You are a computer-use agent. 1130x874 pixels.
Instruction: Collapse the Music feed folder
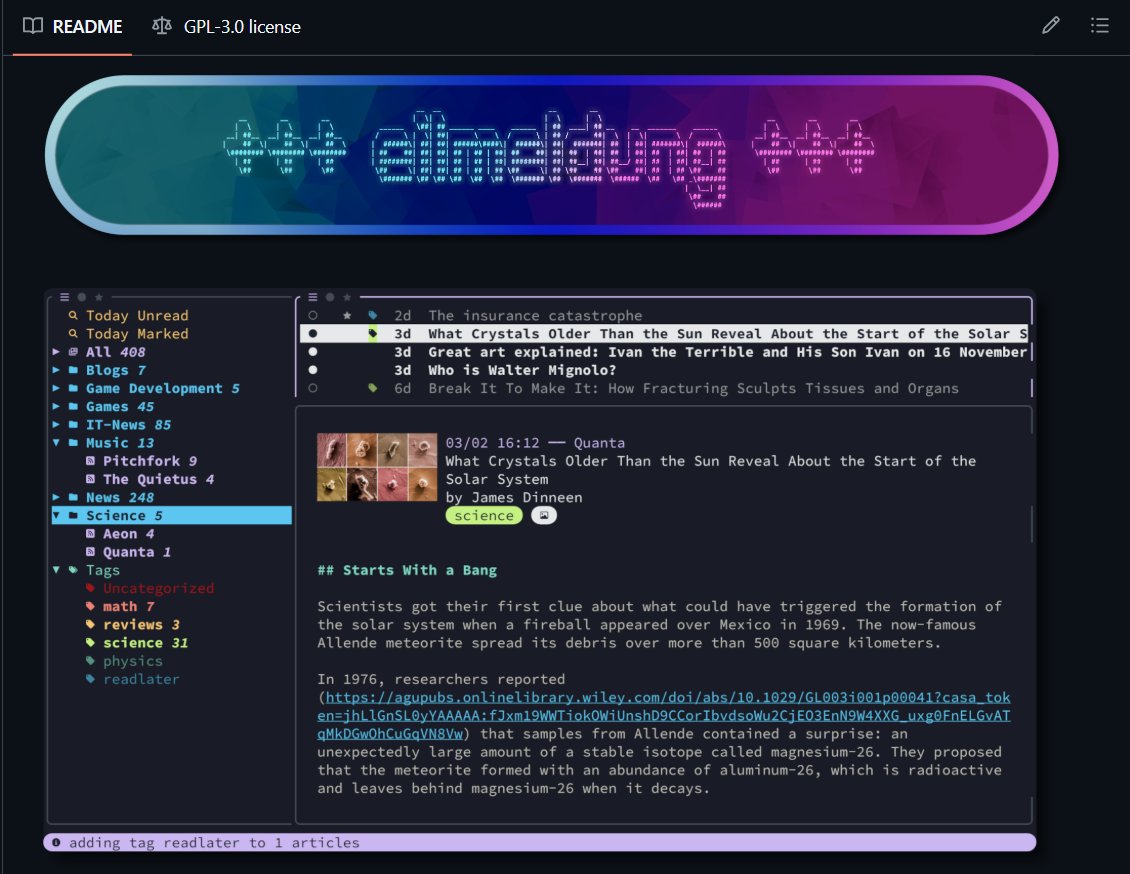click(x=57, y=442)
